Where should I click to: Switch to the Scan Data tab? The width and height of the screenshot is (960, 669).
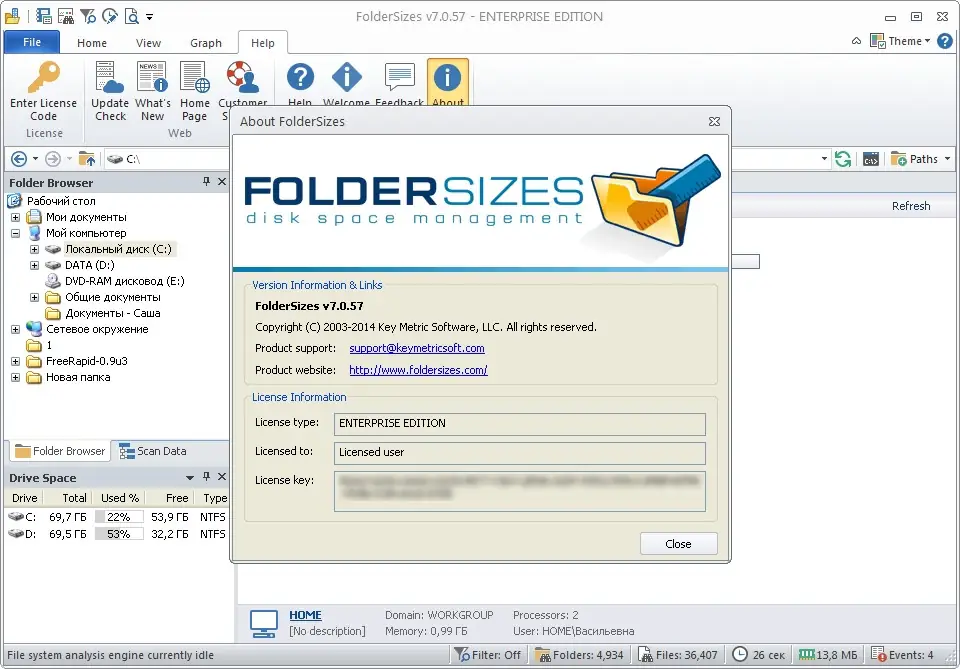click(153, 451)
